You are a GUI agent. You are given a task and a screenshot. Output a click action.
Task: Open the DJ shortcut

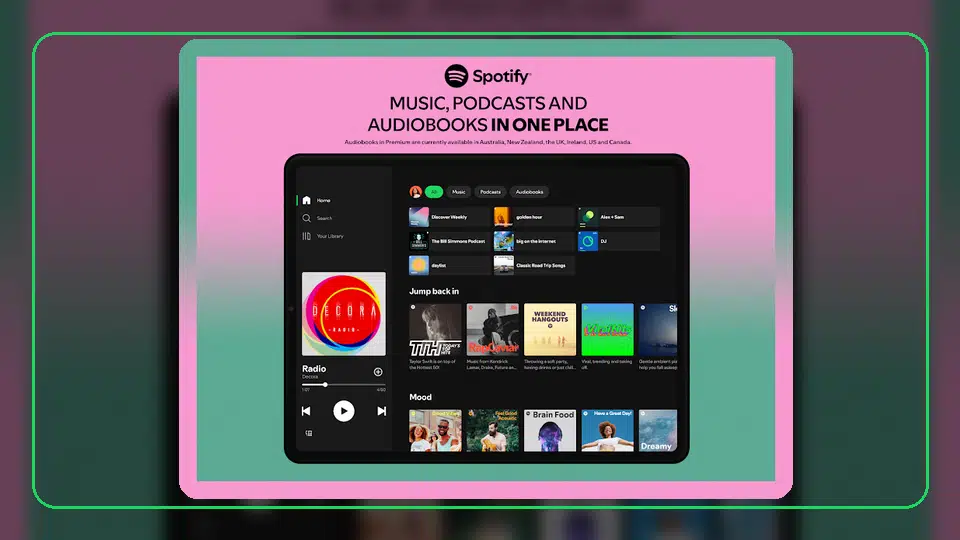coord(619,241)
